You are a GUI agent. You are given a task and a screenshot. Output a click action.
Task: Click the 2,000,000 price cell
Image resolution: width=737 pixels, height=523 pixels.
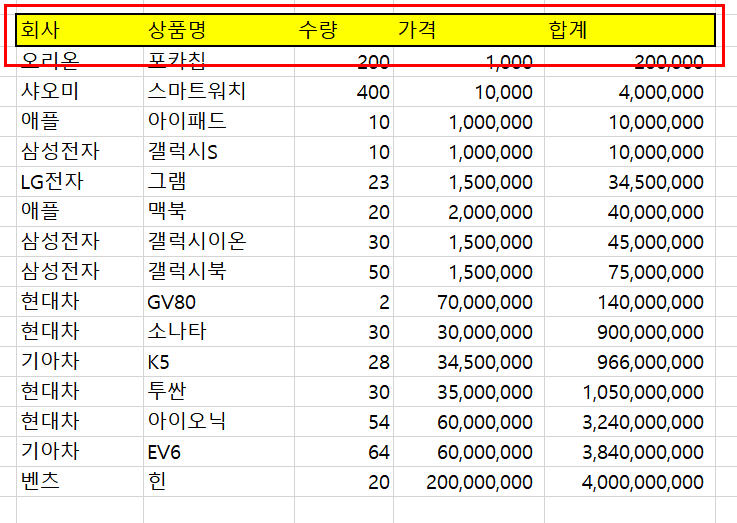[x=469, y=211]
